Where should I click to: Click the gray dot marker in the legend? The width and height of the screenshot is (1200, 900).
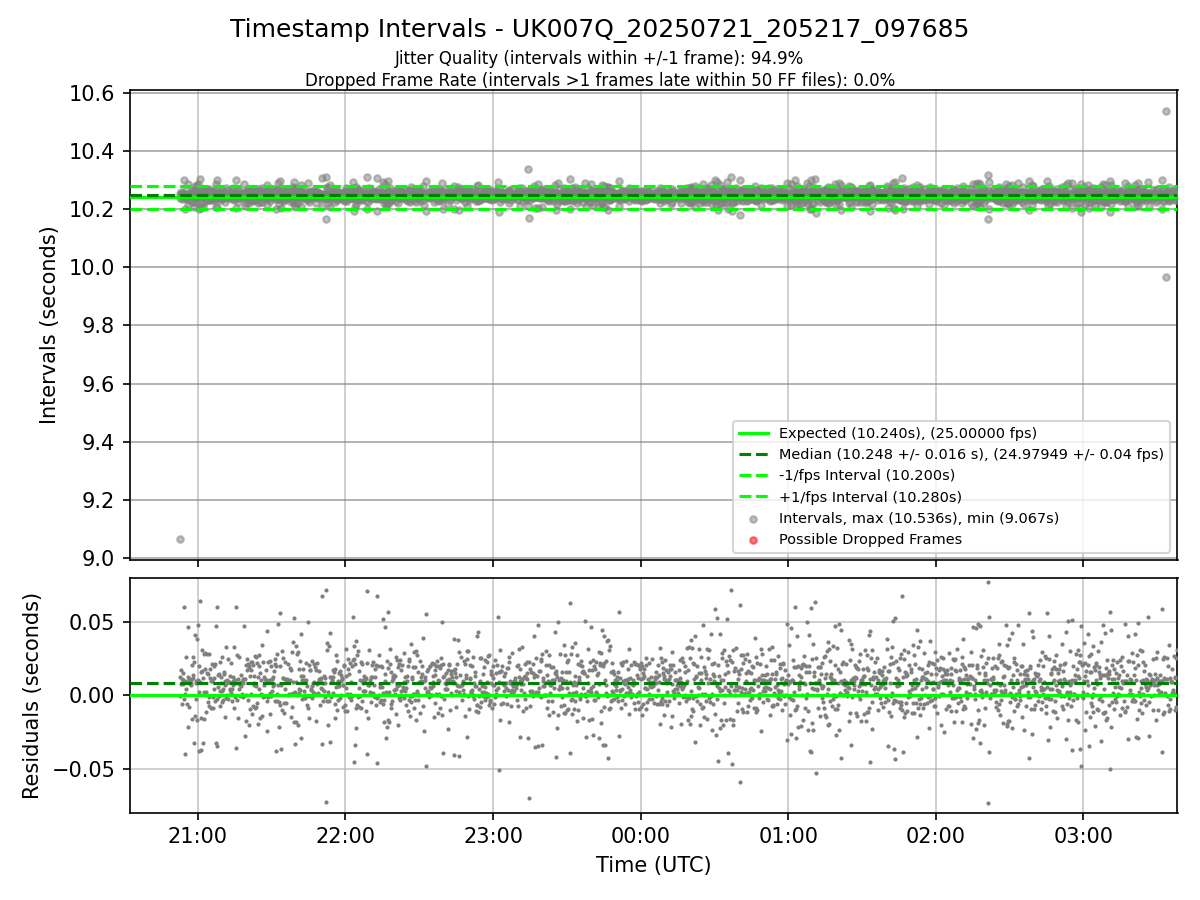[754, 519]
